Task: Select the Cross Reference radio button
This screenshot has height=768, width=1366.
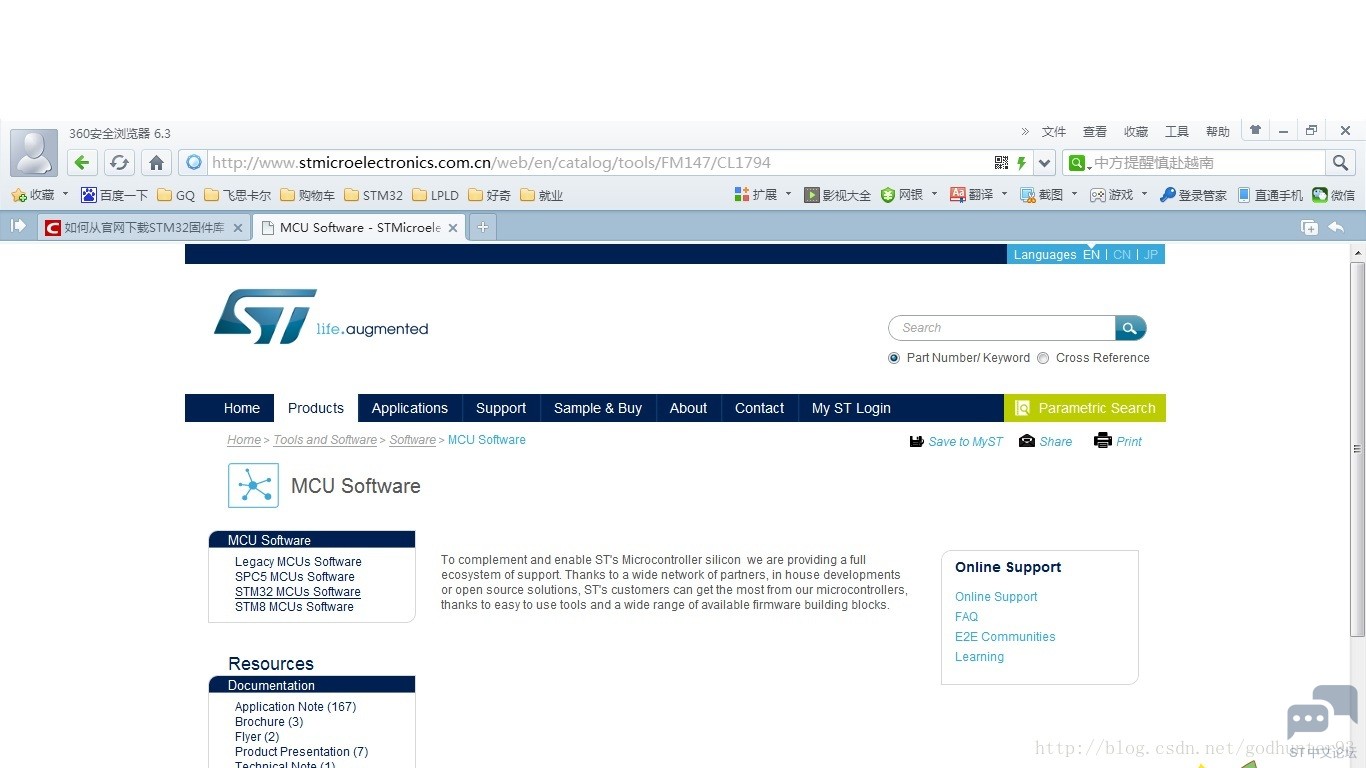Action: 1043,358
